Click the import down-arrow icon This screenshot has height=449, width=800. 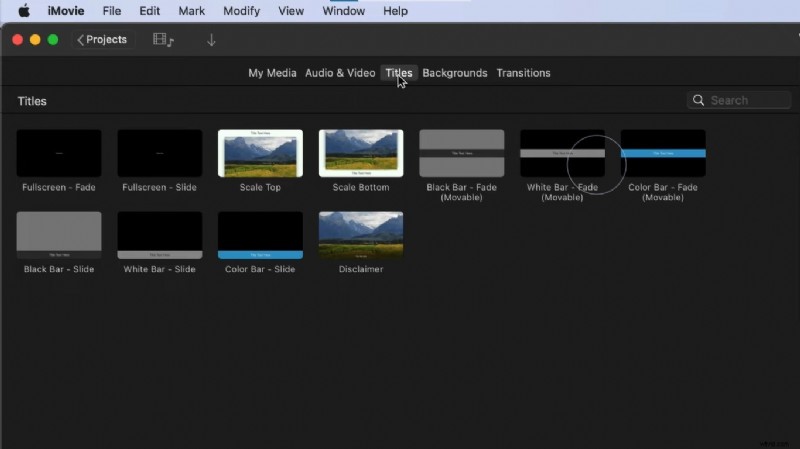[x=211, y=40]
